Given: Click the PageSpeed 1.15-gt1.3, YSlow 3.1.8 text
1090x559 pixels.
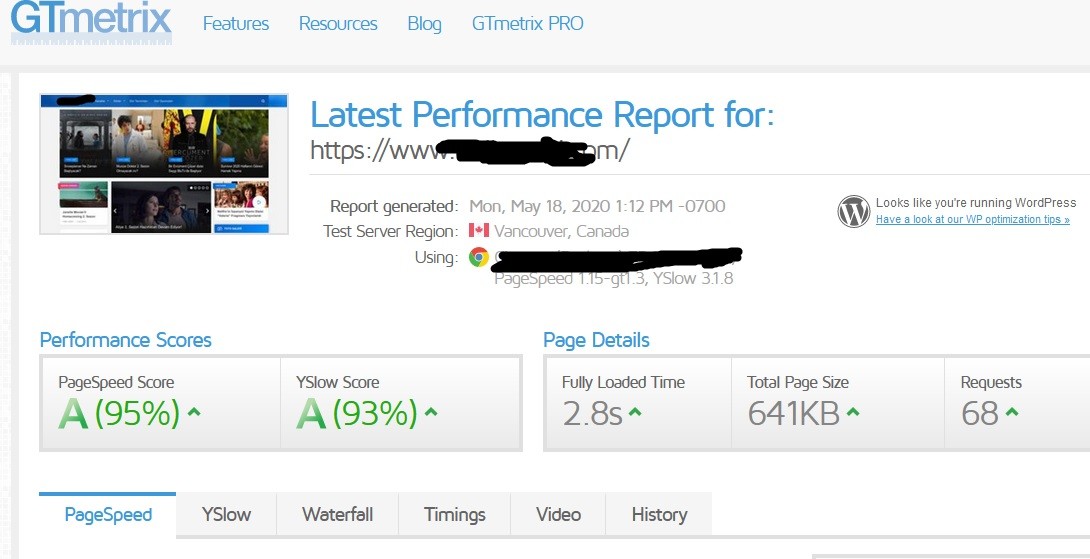Looking at the screenshot, I should pyautogui.click(x=614, y=279).
